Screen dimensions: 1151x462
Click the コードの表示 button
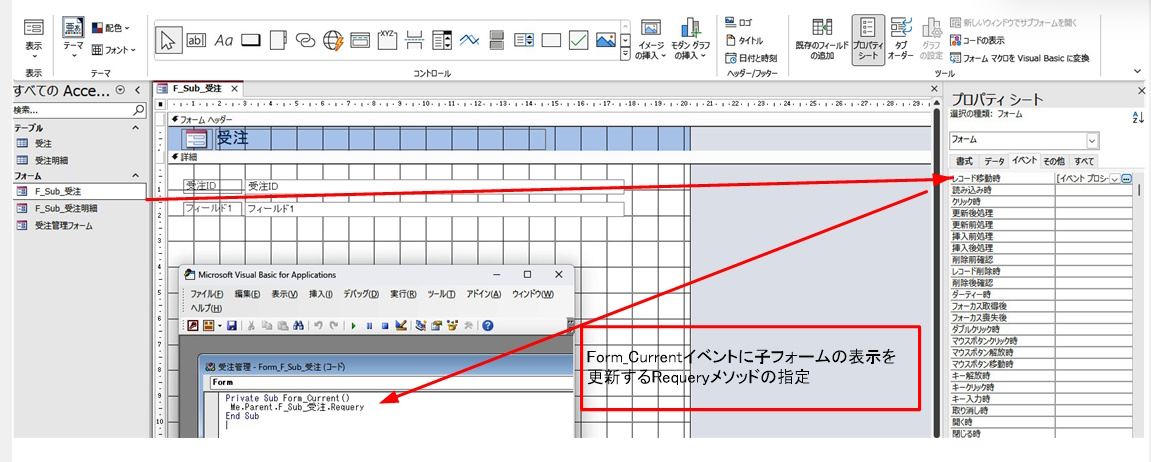[x=977, y=40]
